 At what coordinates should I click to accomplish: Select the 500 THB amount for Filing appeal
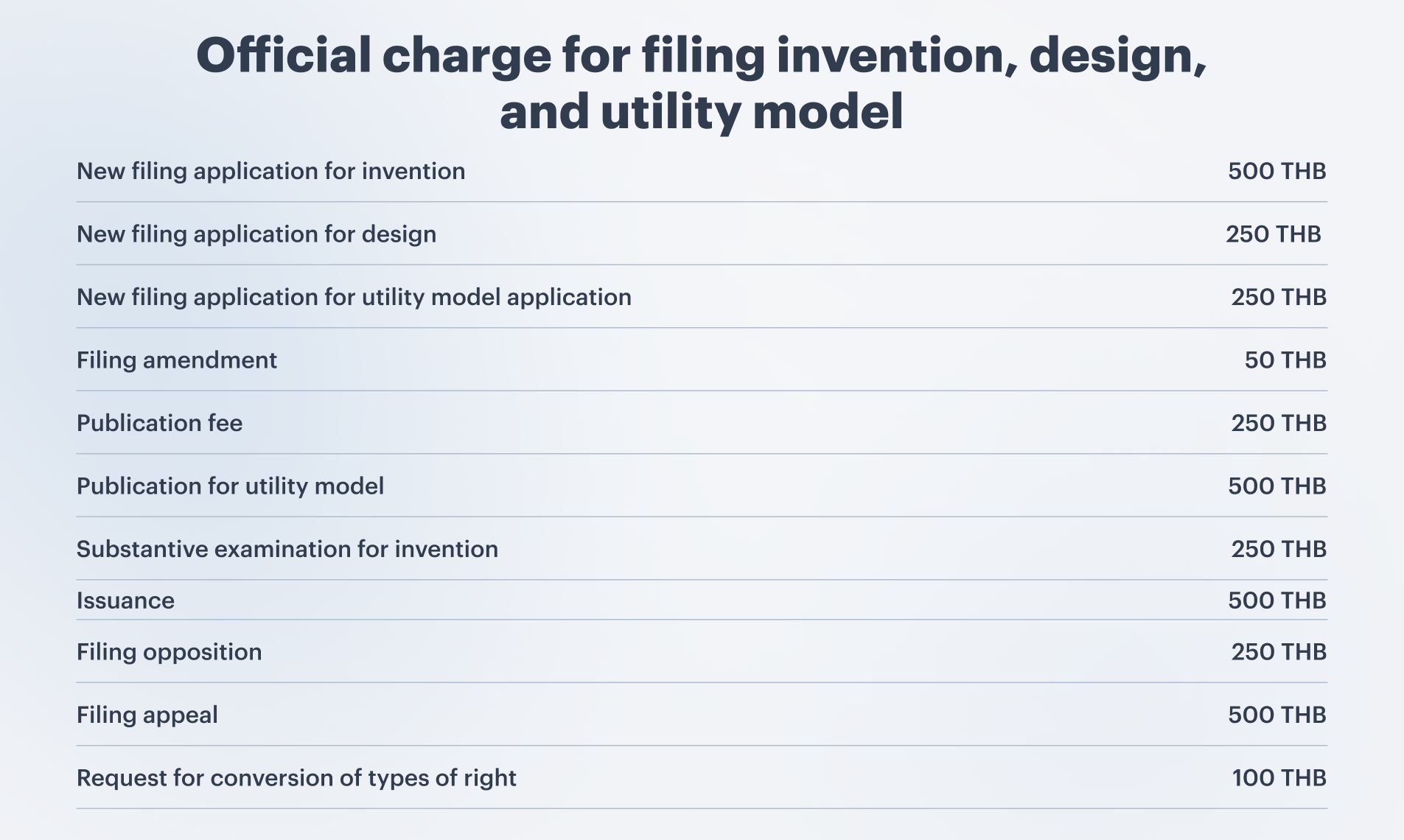[x=1276, y=715]
